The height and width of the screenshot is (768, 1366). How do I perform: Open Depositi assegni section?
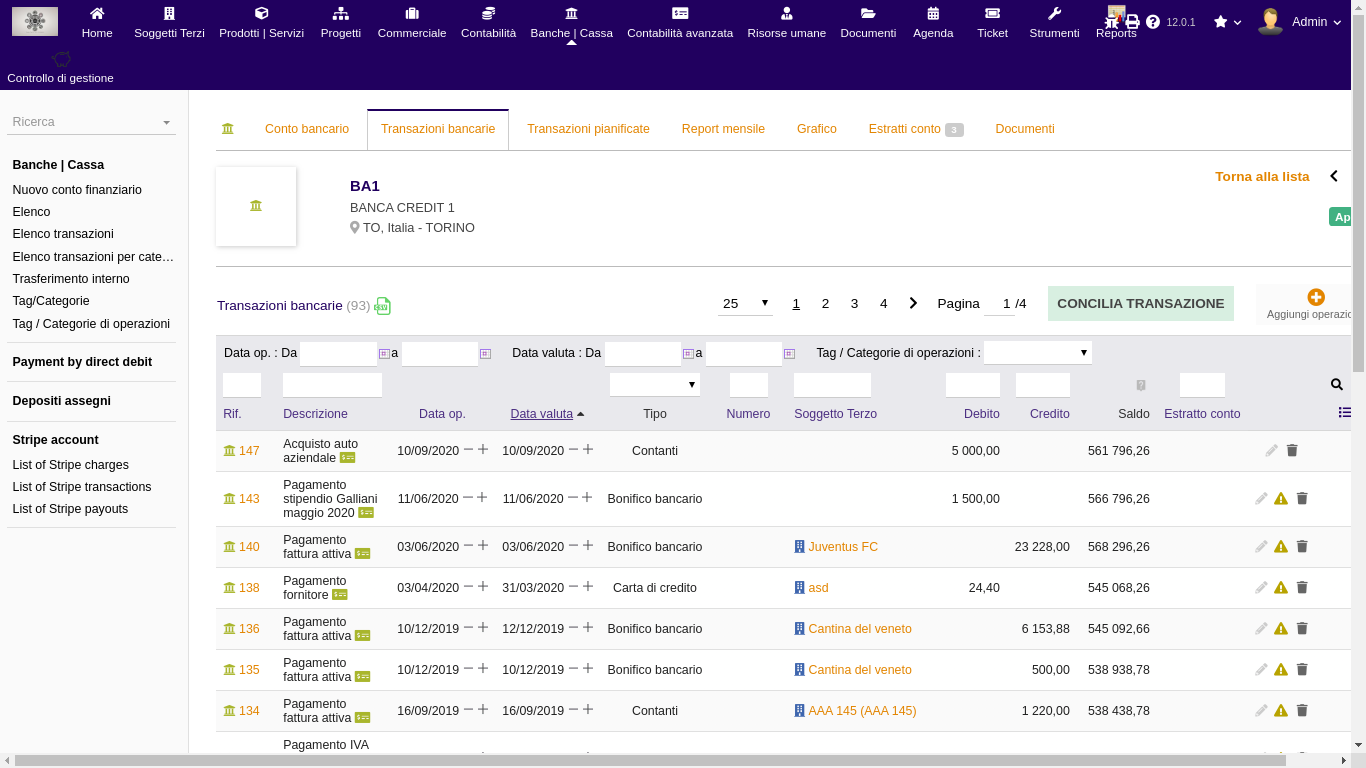click(62, 401)
